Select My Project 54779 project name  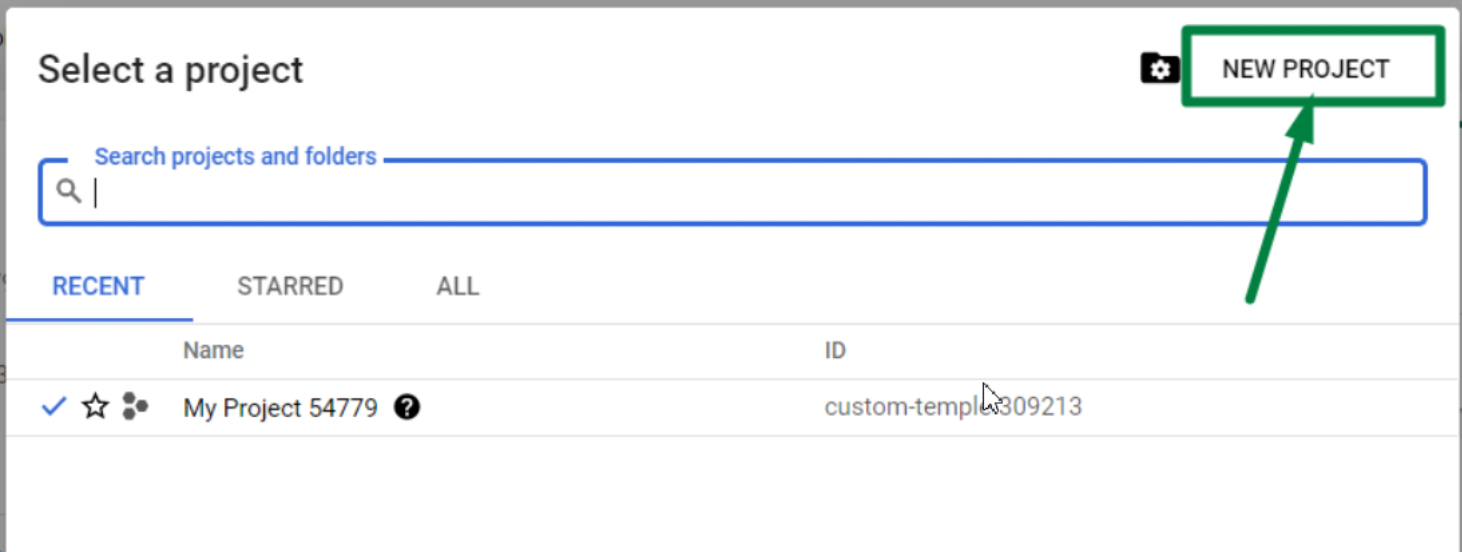coord(280,408)
